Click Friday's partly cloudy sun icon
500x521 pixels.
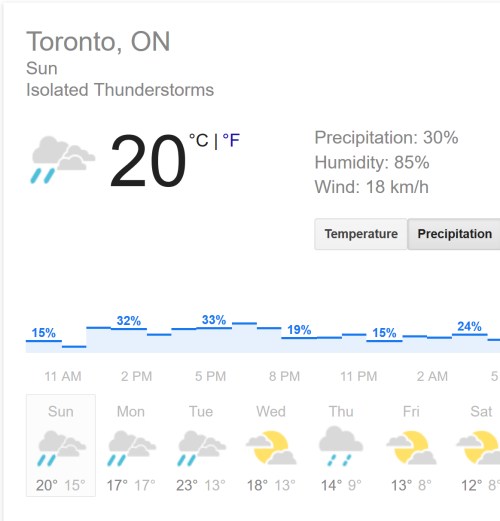click(411, 448)
